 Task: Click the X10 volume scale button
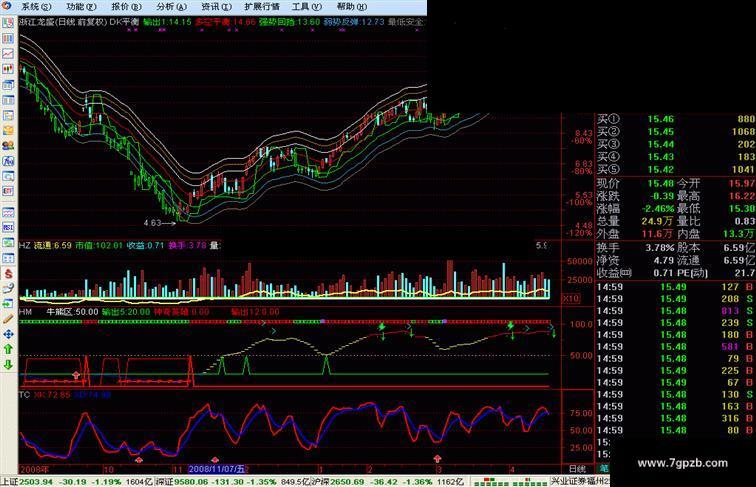click(571, 298)
